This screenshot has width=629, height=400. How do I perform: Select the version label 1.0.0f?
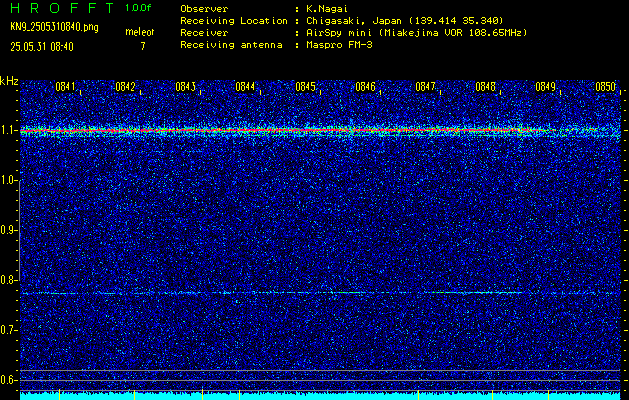coord(138,8)
